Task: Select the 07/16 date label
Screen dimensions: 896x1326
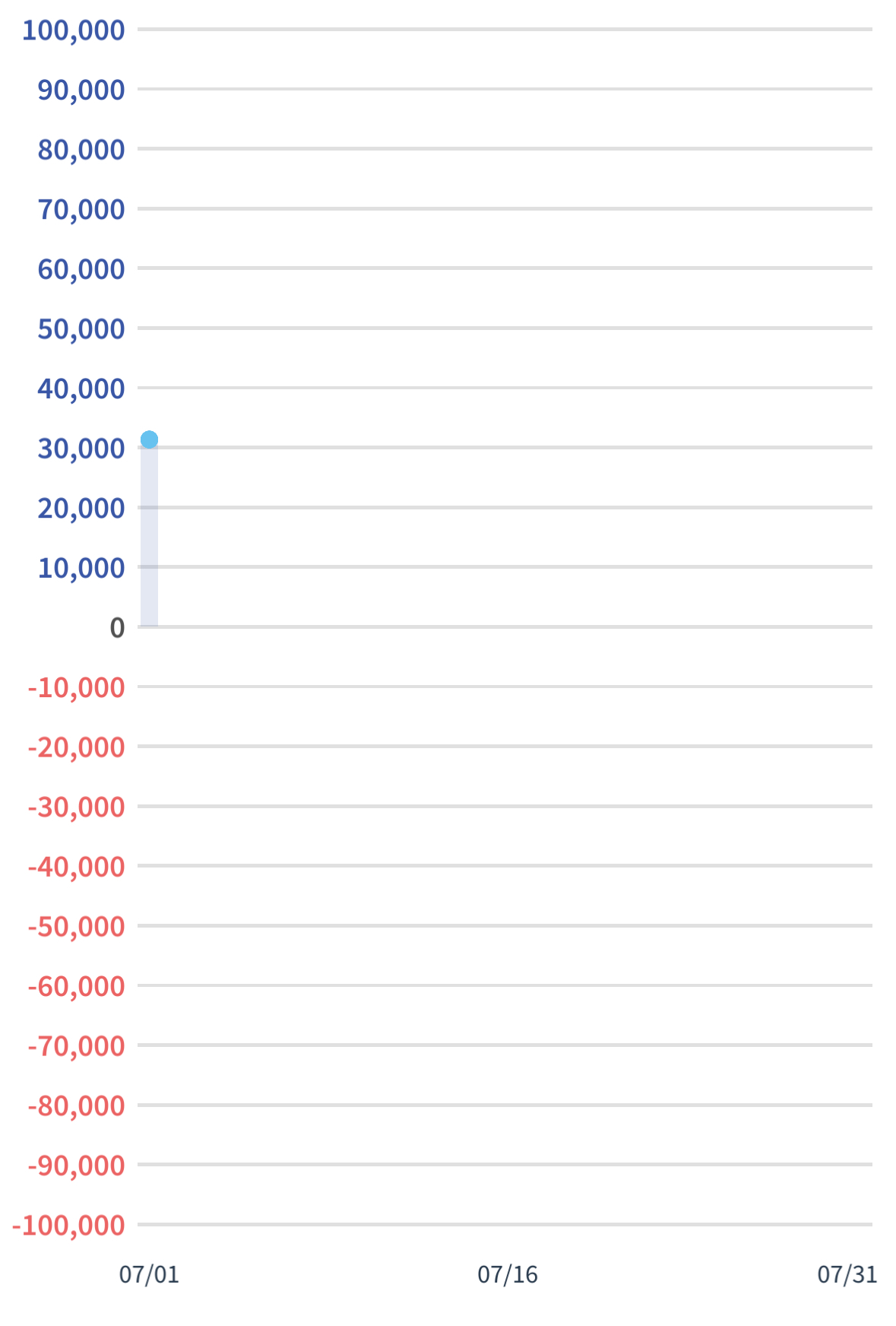Action: pos(508,1274)
